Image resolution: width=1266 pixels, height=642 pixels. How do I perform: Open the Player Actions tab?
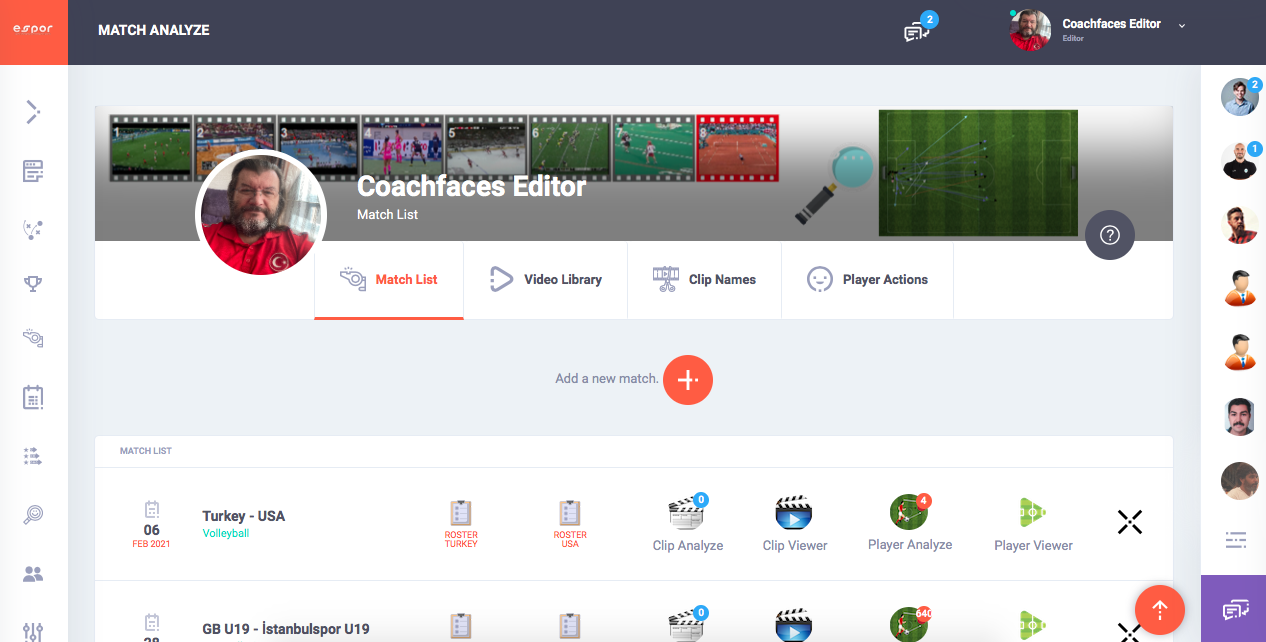click(x=868, y=280)
